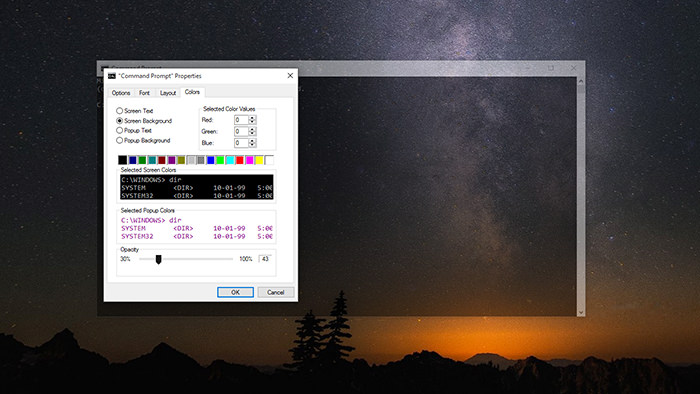This screenshot has width=700, height=394.
Task: Increase Blue value with up spinner arrow
Action: pos(252,141)
